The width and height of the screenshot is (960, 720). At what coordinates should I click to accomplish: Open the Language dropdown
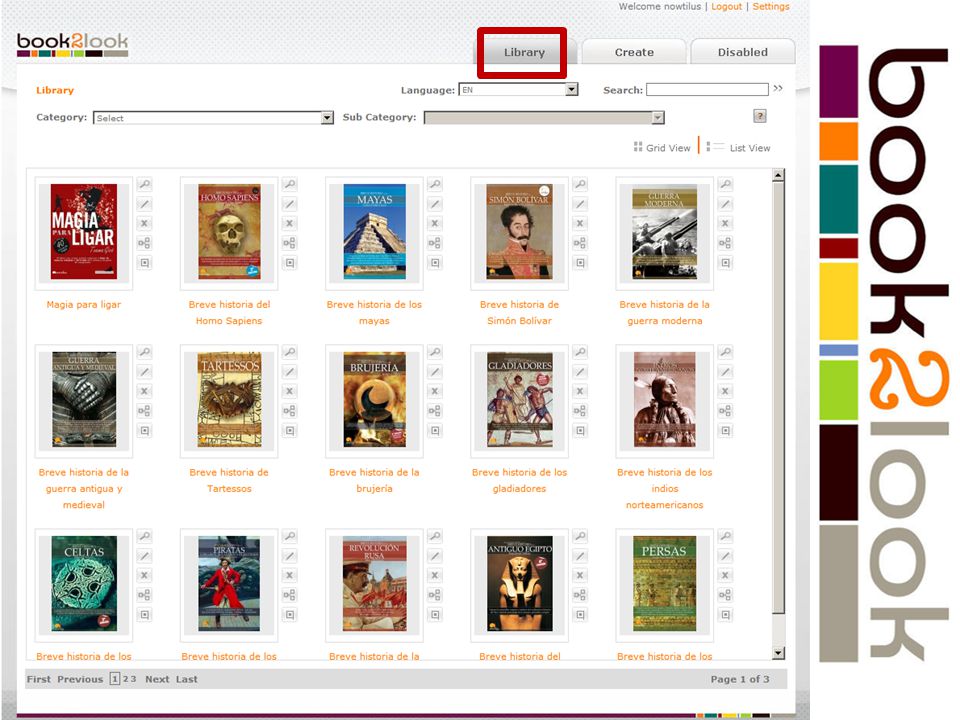click(x=518, y=90)
